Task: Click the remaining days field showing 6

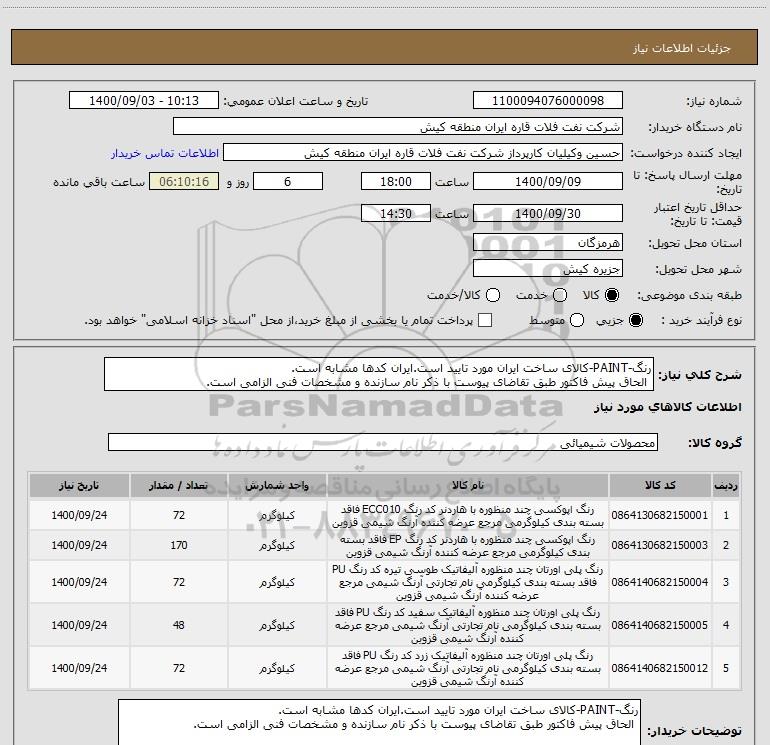Action: click(288, 181)
